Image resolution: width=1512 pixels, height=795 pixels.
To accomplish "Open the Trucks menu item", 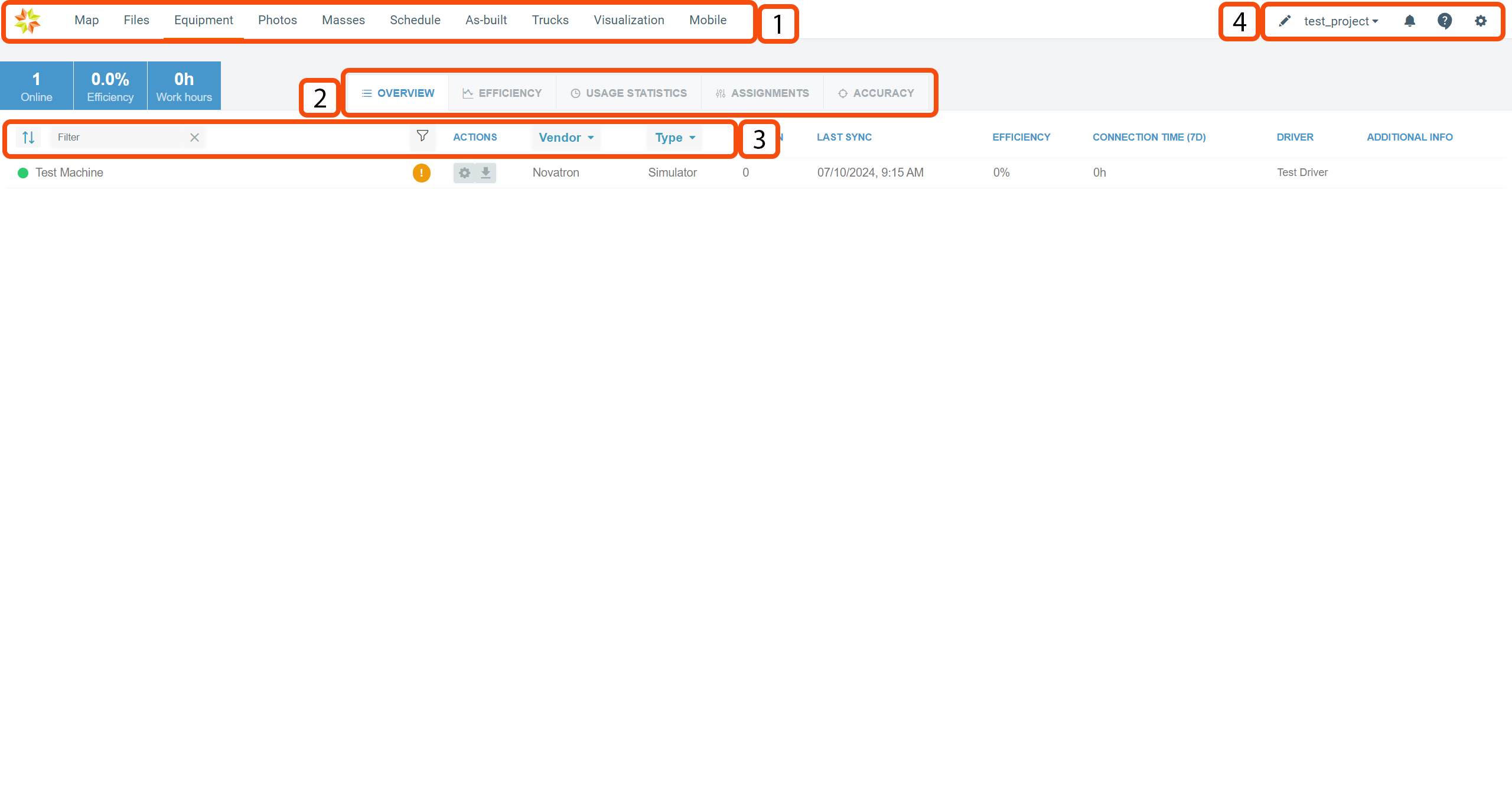I will pyautogui.click(x=550, y=20).
